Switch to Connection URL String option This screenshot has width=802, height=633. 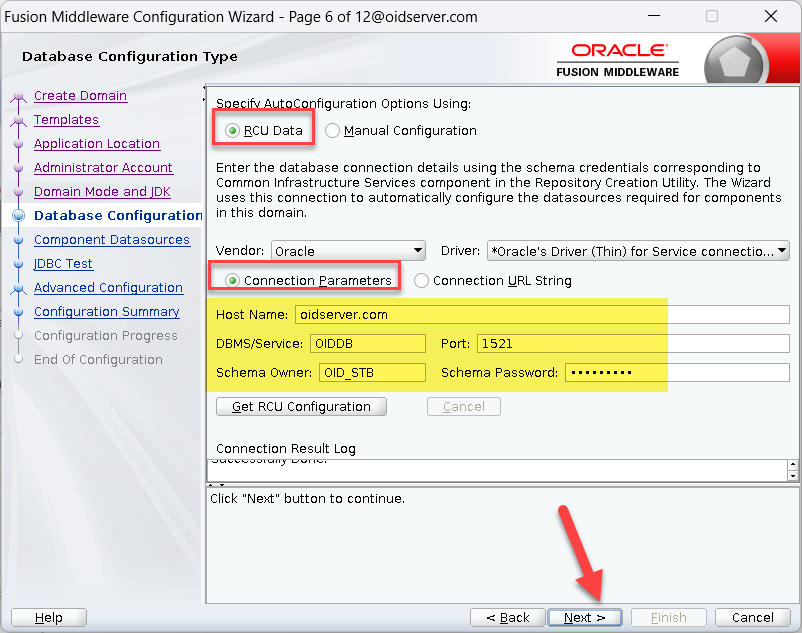[x=422, y=281]
